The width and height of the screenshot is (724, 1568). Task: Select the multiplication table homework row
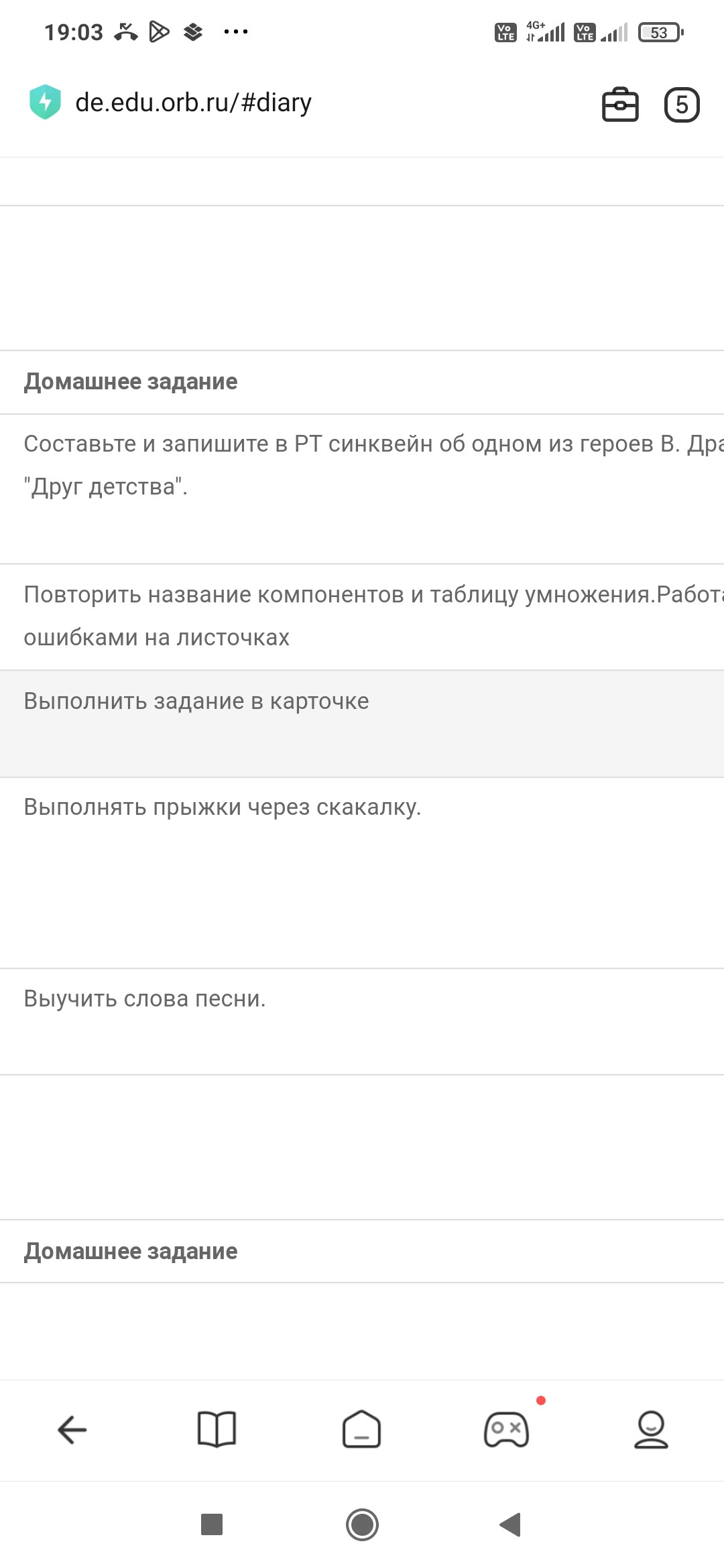362,616
